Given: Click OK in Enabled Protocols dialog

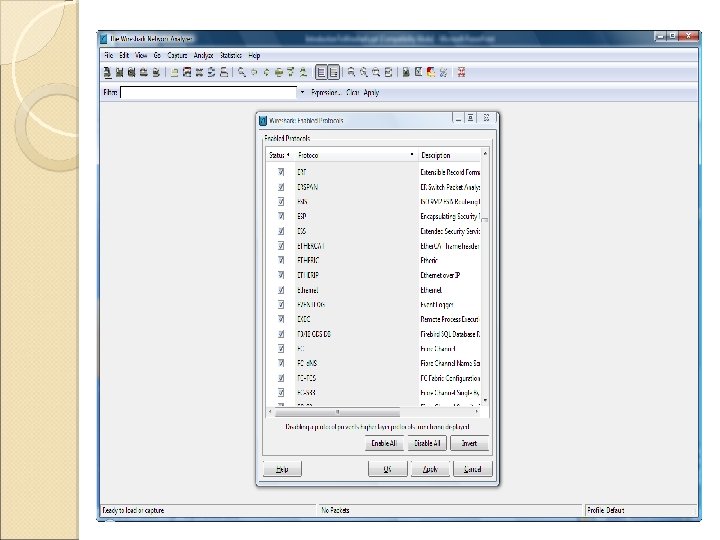Looking at the screenshot, I should pos(388,469).
